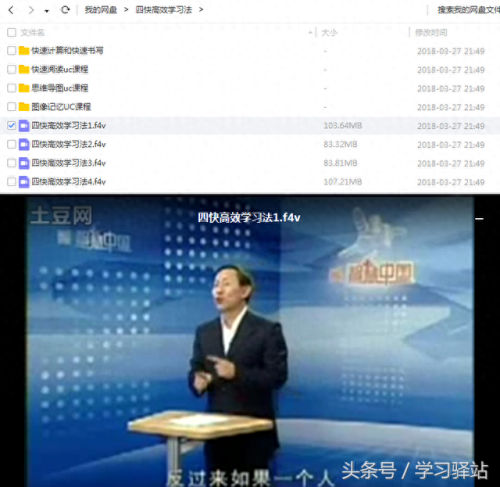
Task: Click the 快速计算和快速书写 folder icon
Action: 24,51
